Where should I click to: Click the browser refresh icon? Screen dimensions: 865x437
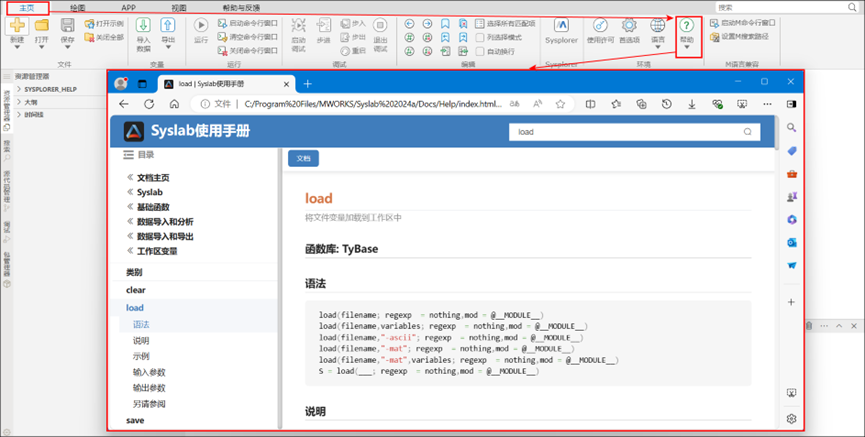point(149,104)
